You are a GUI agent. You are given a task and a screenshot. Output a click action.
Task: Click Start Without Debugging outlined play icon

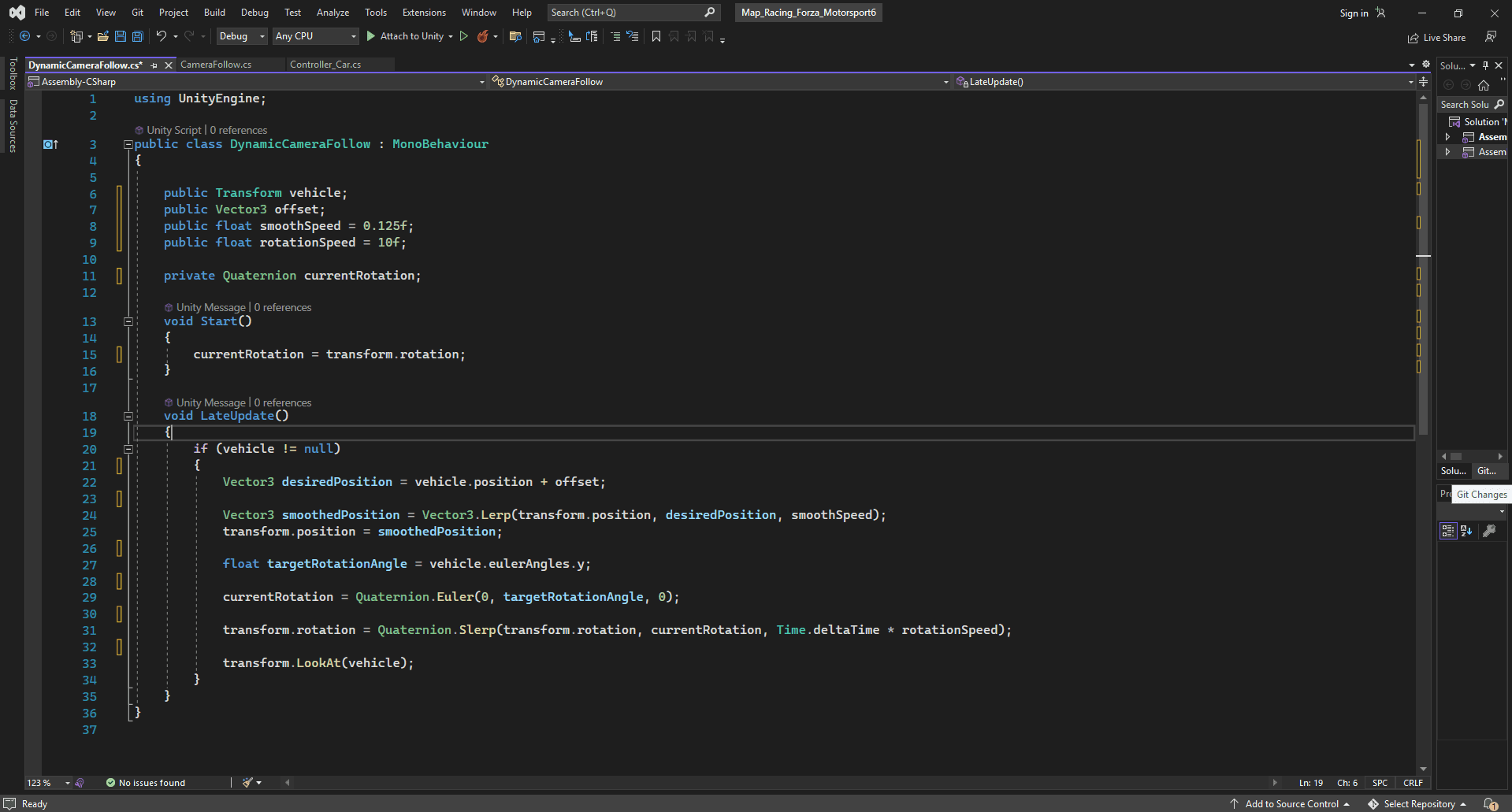pyautogui.click(x=464, y=36)
